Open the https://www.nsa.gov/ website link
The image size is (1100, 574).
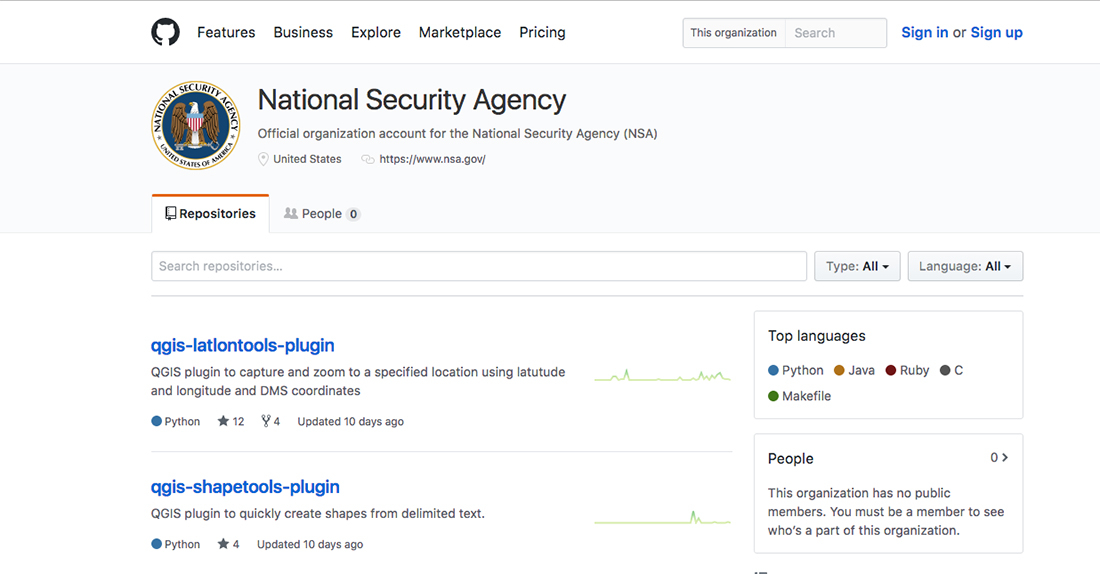pyautogui.click(x=432, y=159)
